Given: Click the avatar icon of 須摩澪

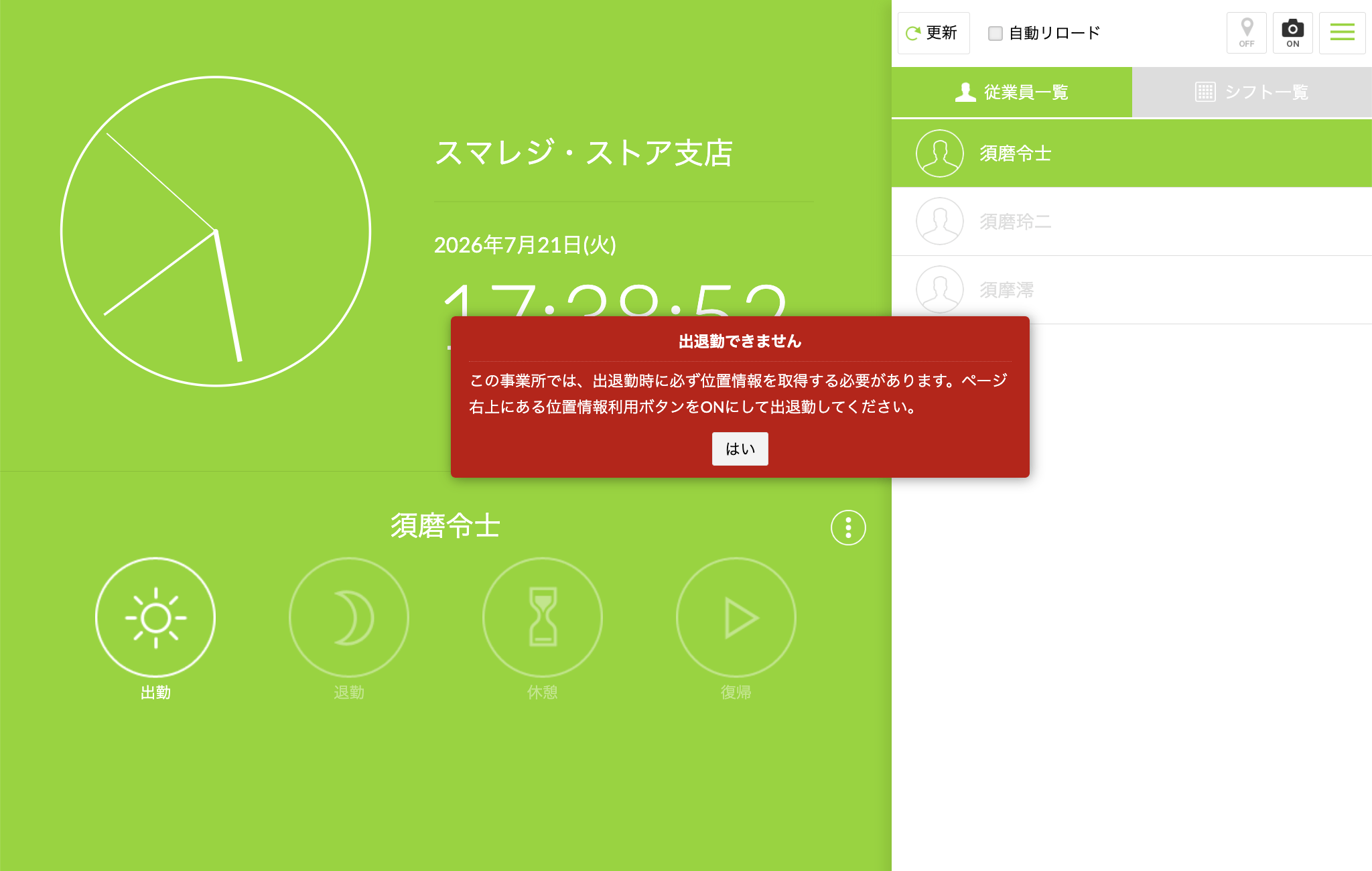Looking at the screenshot, I should (x=940, y=290).
